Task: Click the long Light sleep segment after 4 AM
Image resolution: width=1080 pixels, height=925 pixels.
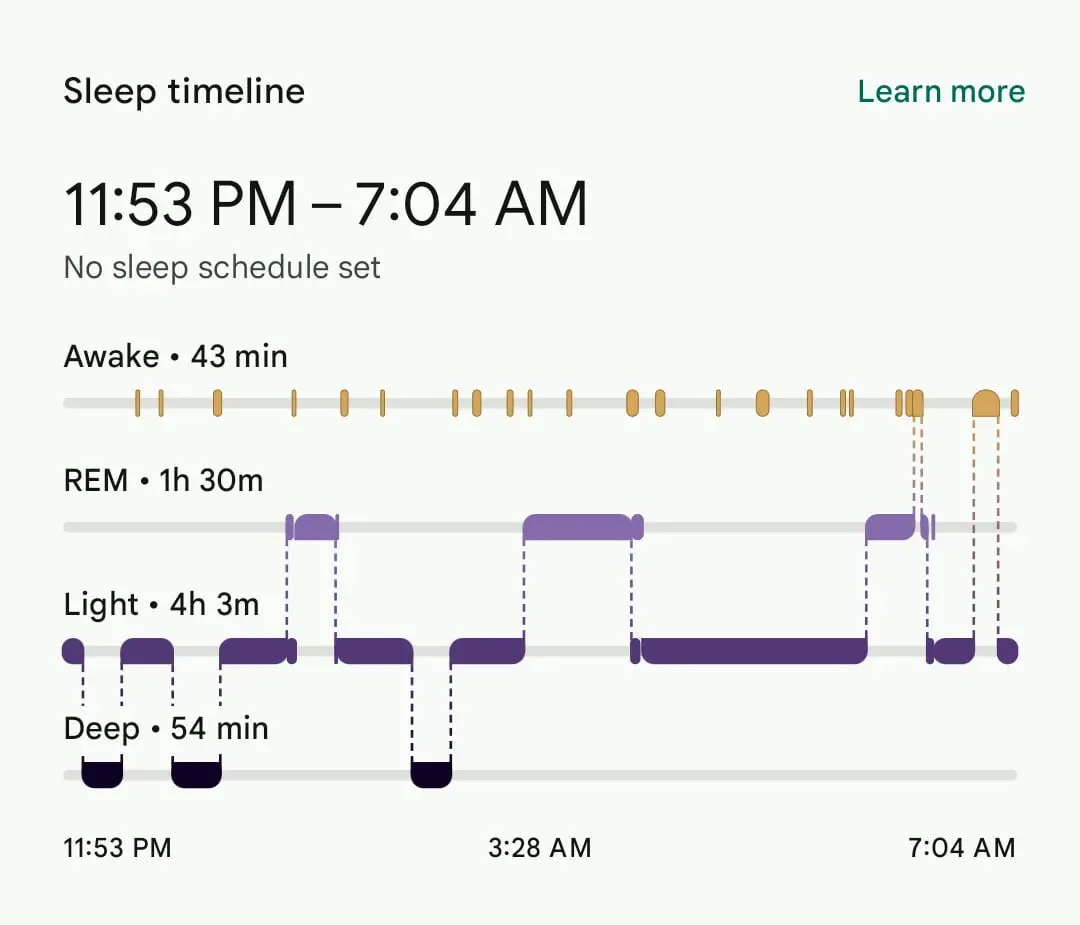Action: (750, 650)
